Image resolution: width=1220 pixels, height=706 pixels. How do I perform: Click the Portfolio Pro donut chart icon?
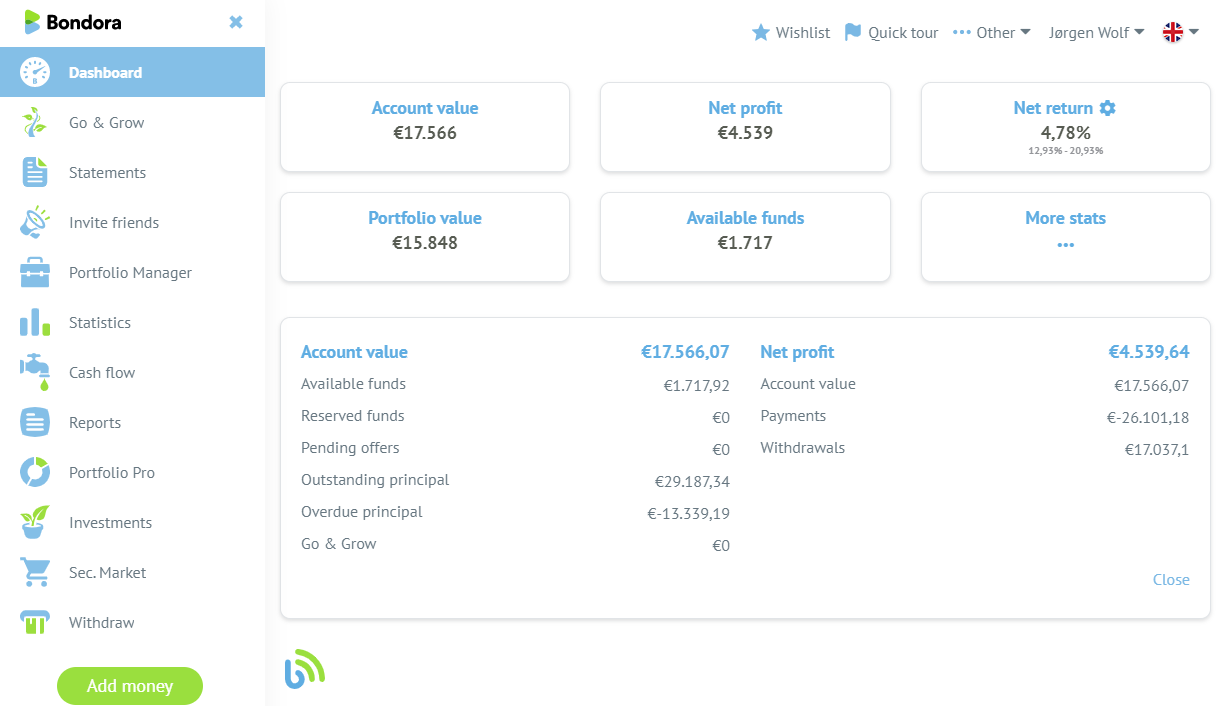[35, 472]
